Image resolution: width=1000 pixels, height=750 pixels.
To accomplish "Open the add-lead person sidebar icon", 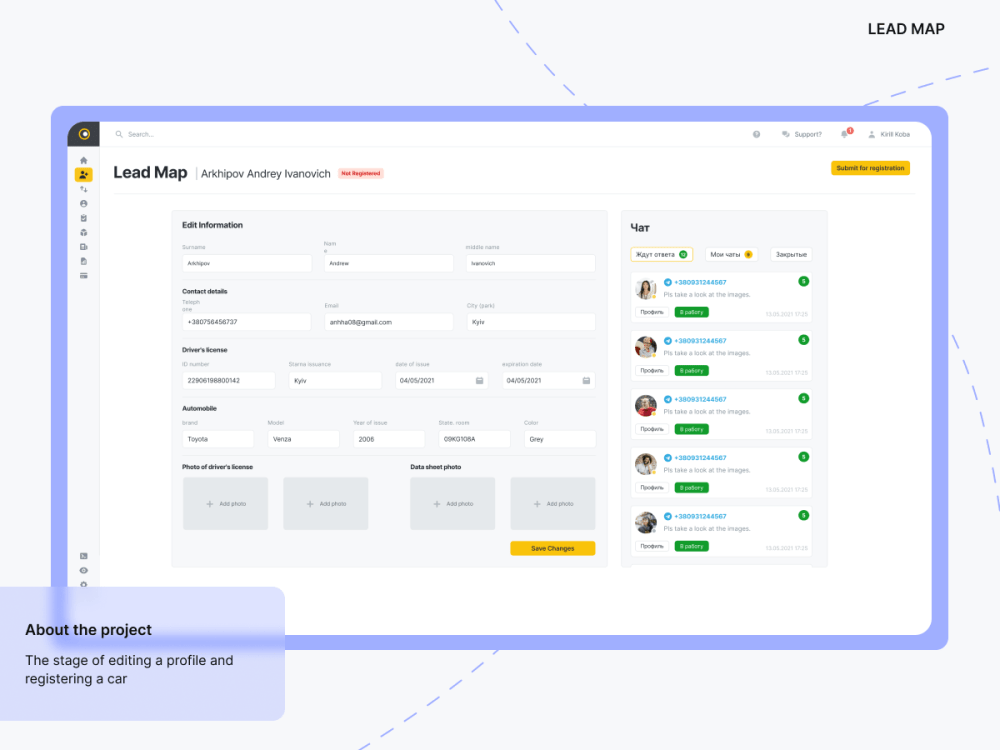I will point(84,174).
